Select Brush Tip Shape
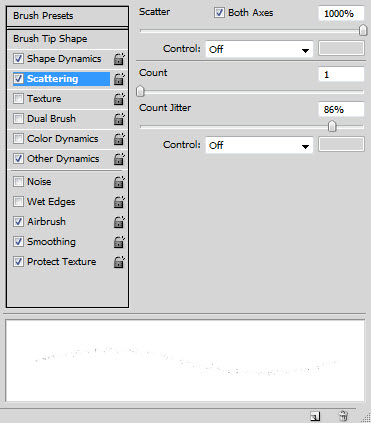Viewport: 371px width, 423px height. click(67, 39)
